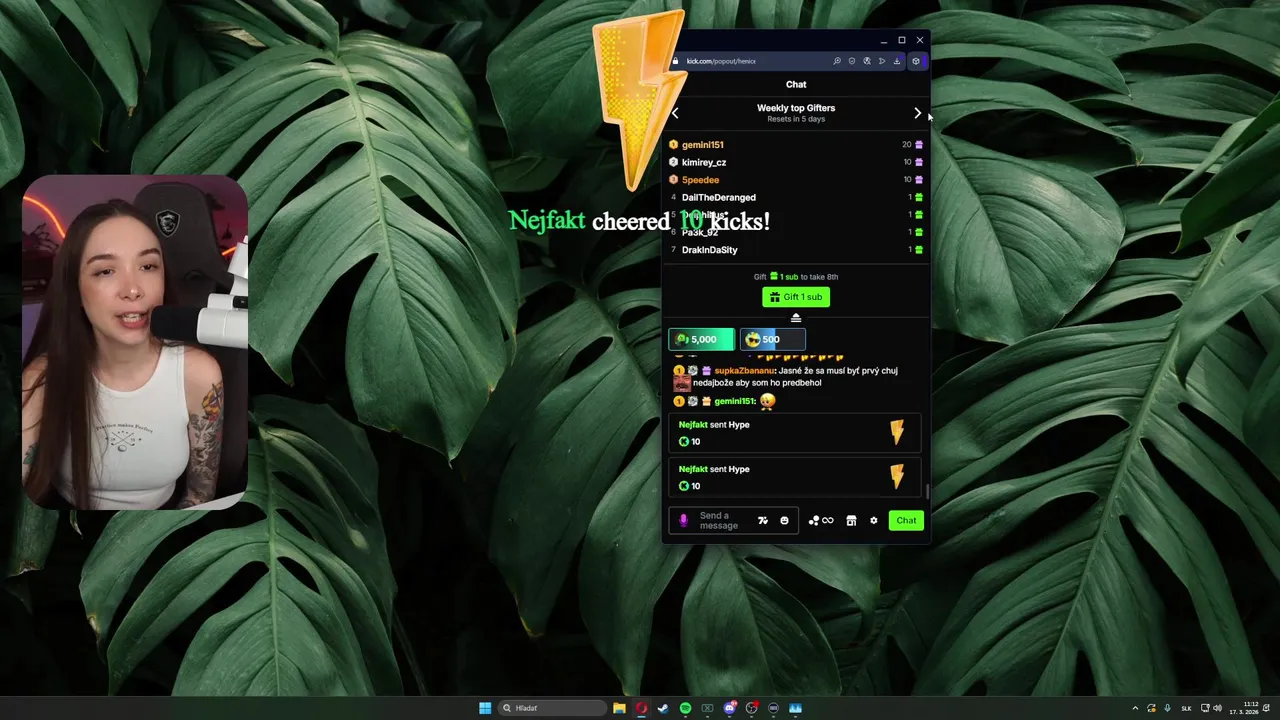Click the Gift 1 sub button

coord(796,297)
